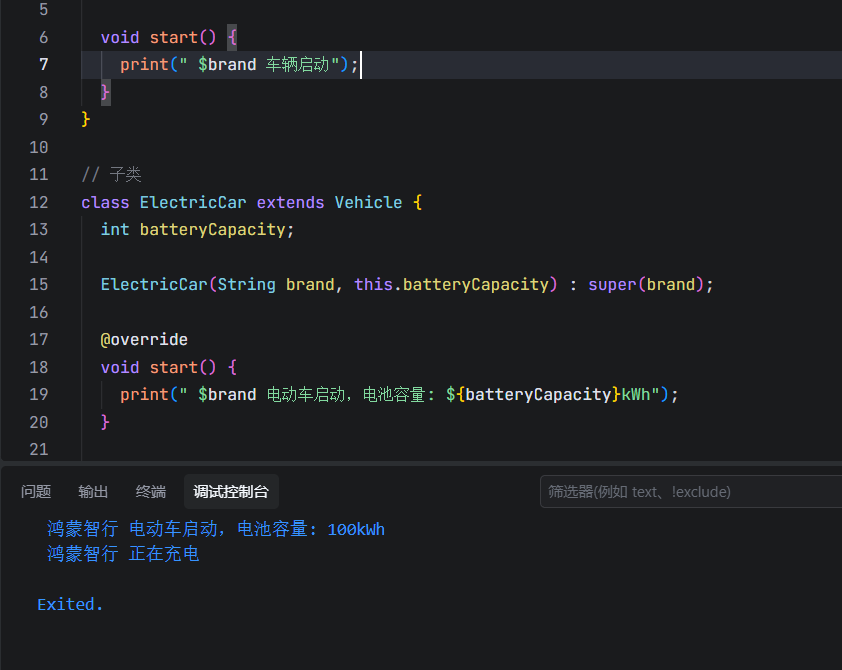
Task: Click the 筛选器 filter input field
Action: [691, 491]
